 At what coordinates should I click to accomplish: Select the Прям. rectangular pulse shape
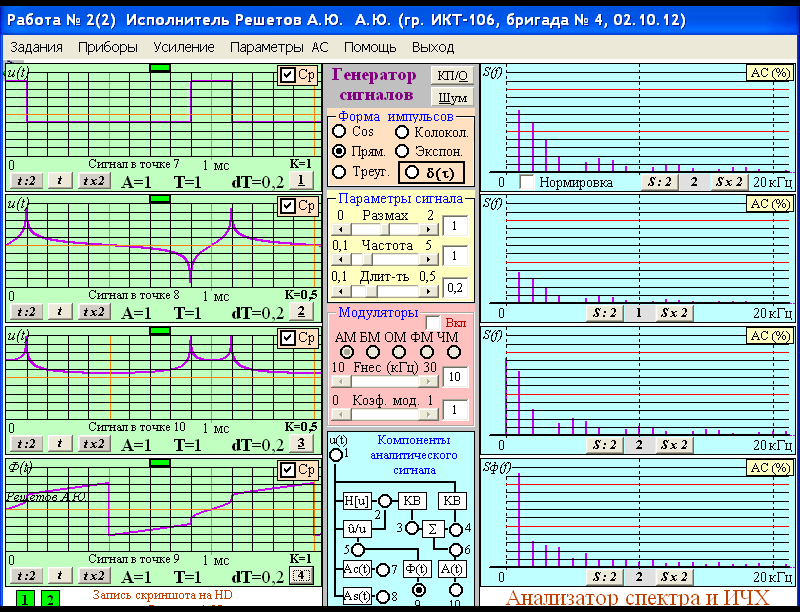coord(339,151)
